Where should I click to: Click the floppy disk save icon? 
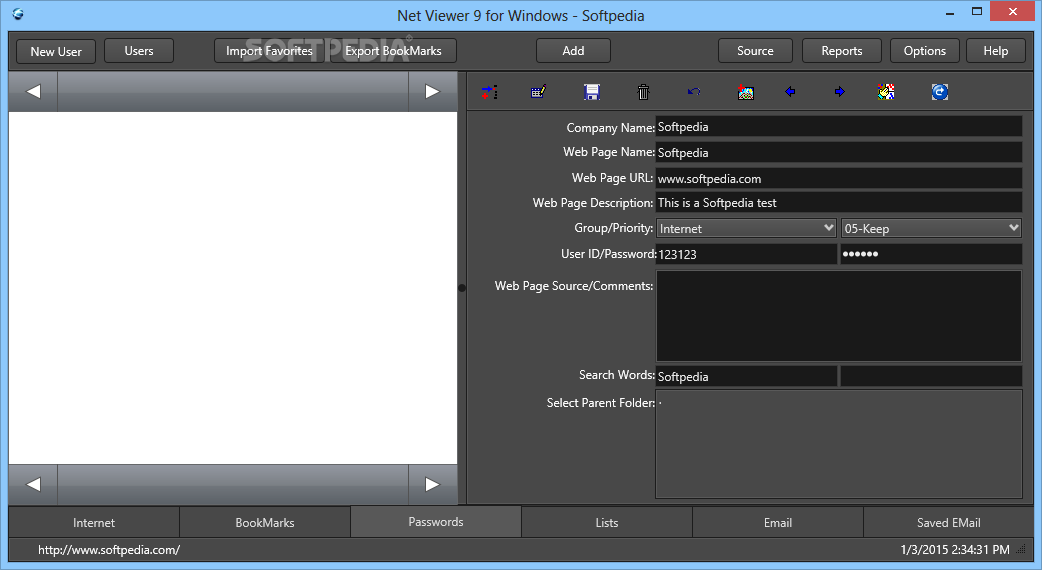click(x=591, y=92)
